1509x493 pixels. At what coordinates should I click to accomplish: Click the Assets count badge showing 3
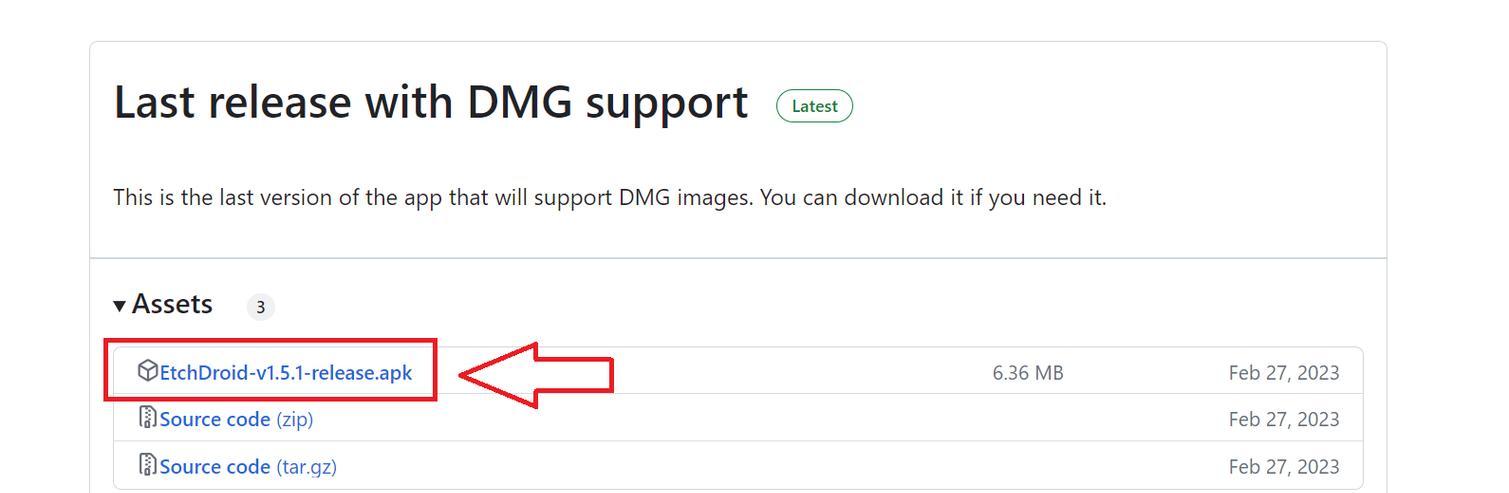[x=260, y=307]
